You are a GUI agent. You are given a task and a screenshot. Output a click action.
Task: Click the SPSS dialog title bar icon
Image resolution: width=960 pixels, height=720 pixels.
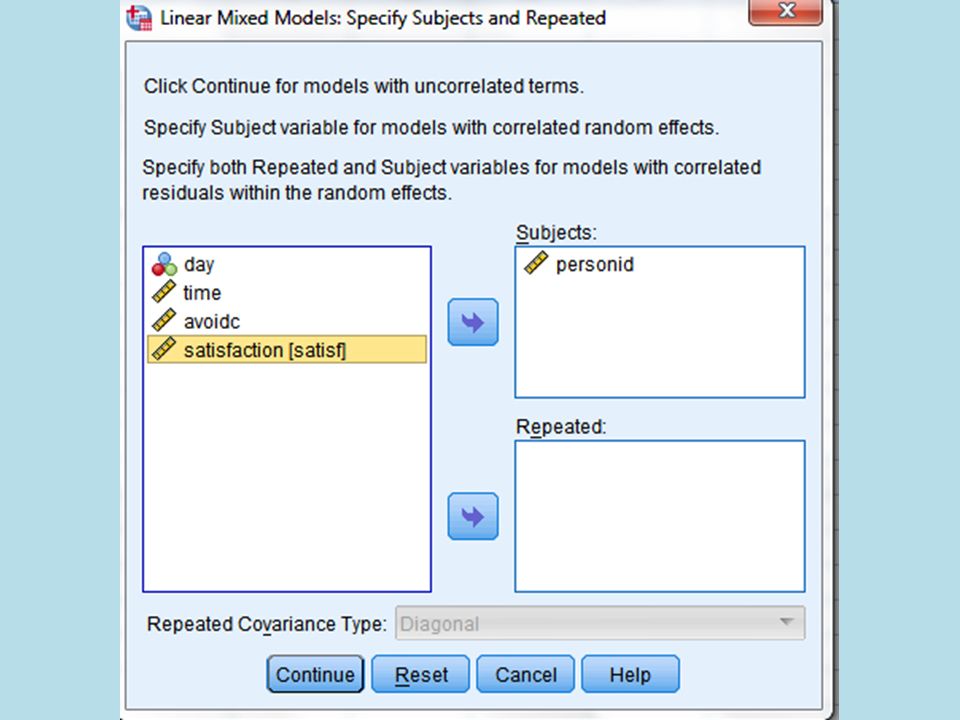click(139, 18)
